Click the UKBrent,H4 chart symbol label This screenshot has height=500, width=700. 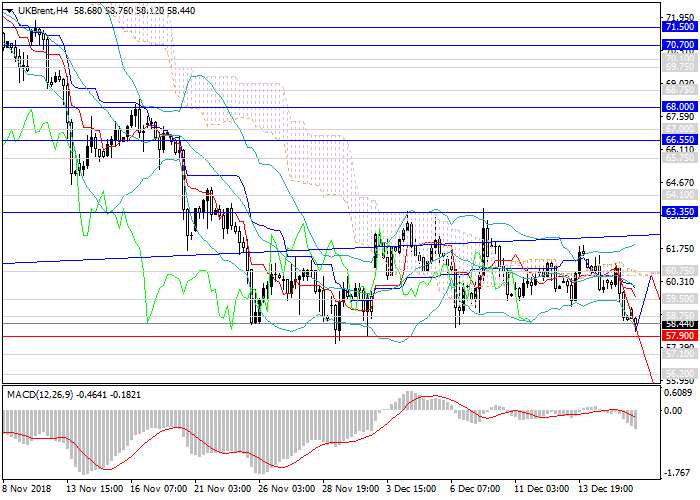point(43,8)
